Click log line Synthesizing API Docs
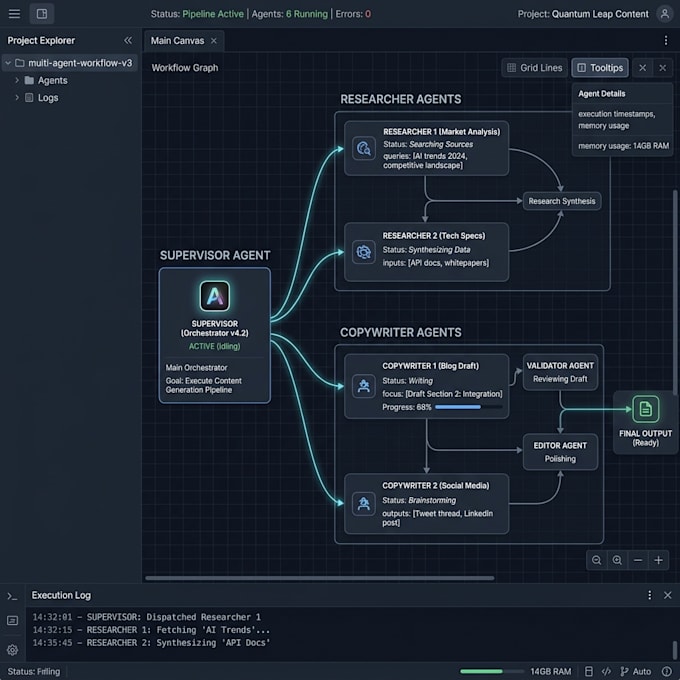The width and height of the screenshot is (680, 680). pyautogui.click(x=151, y=643)
